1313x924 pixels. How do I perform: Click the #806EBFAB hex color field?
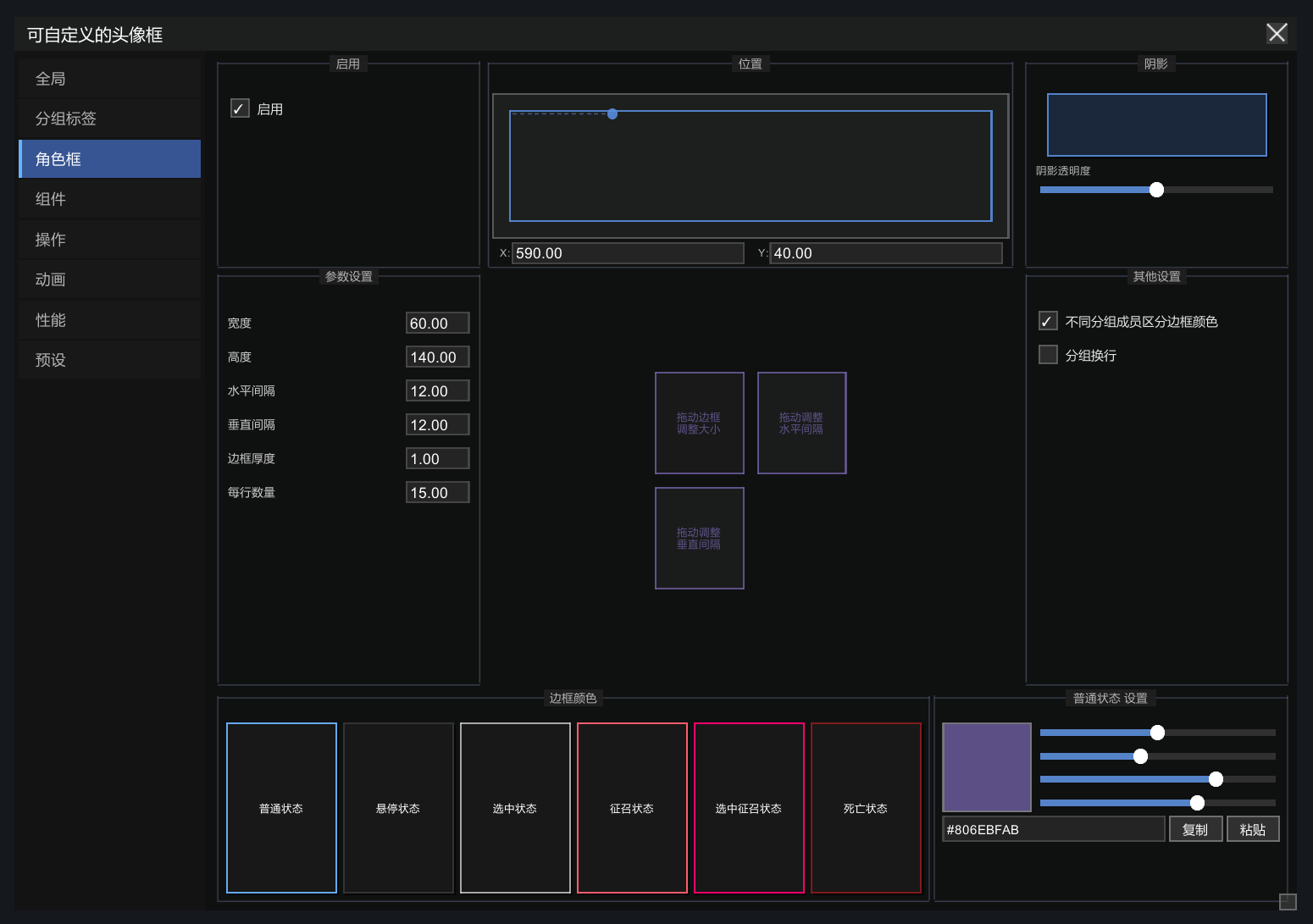click(x=1054, y=829)
